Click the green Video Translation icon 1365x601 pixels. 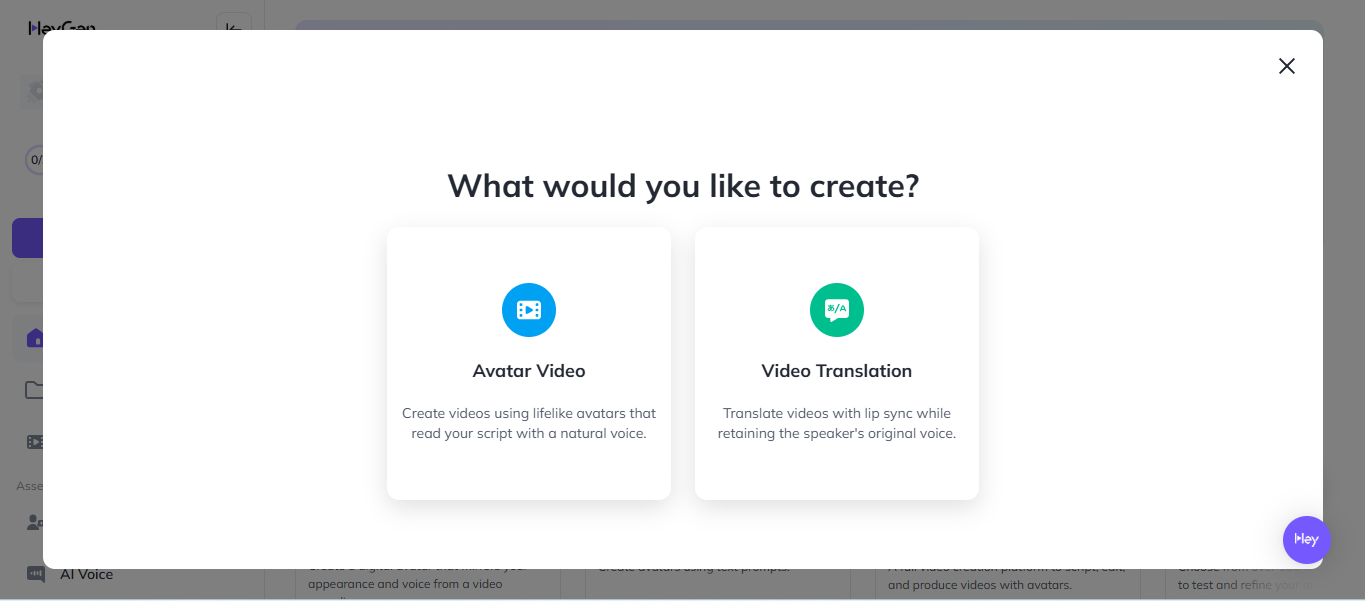tap(837, 310)
